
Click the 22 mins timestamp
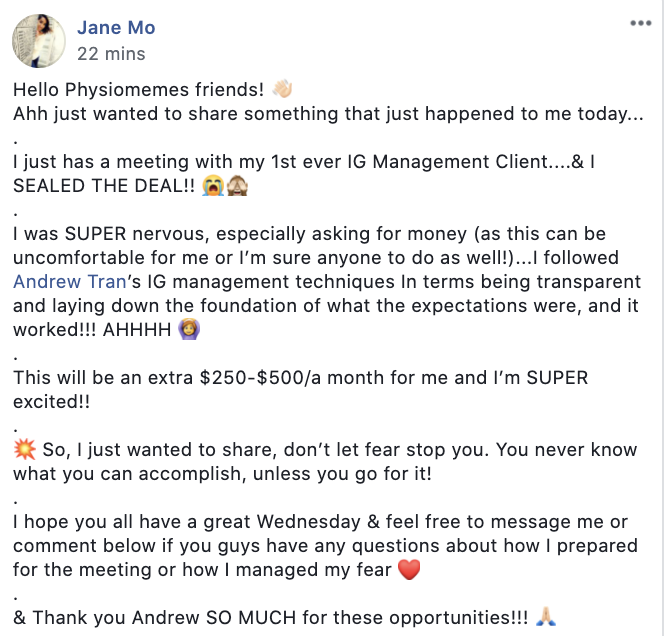(111, 54)
